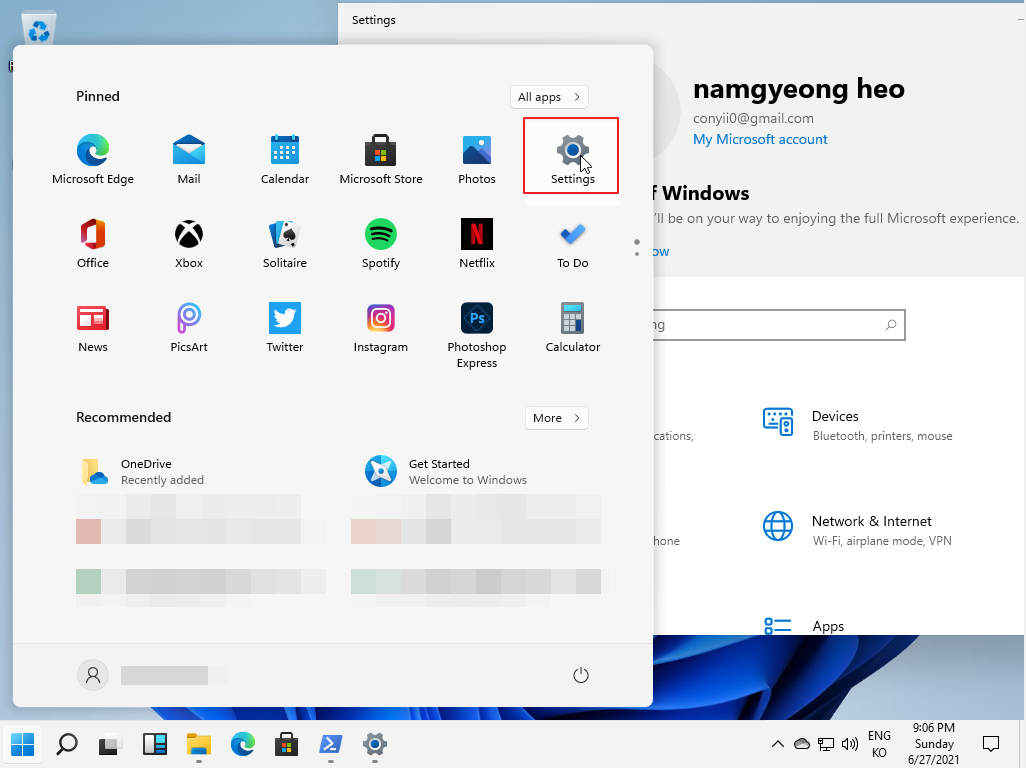Open the user account avatar menu
This screenshot has width=1026, height=768.
pyautogui.click(x=93, y=675)
